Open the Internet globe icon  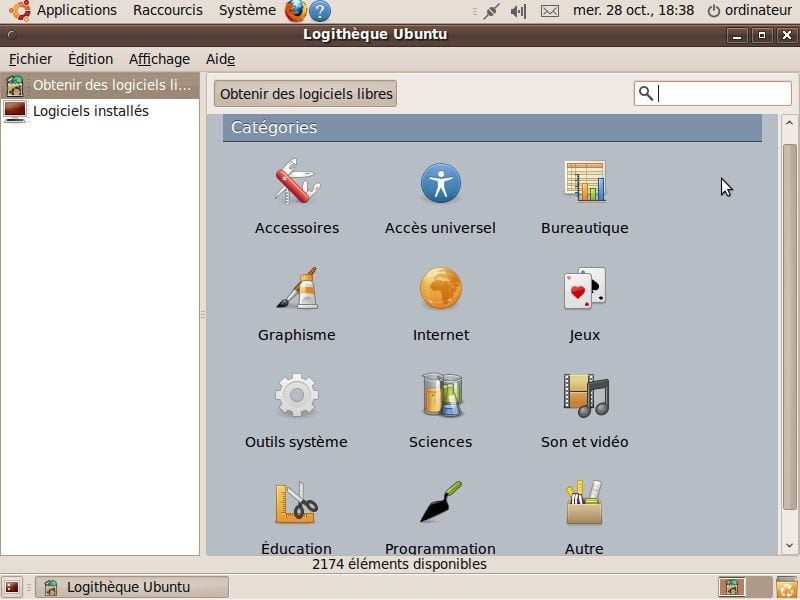tap(441, 288)
